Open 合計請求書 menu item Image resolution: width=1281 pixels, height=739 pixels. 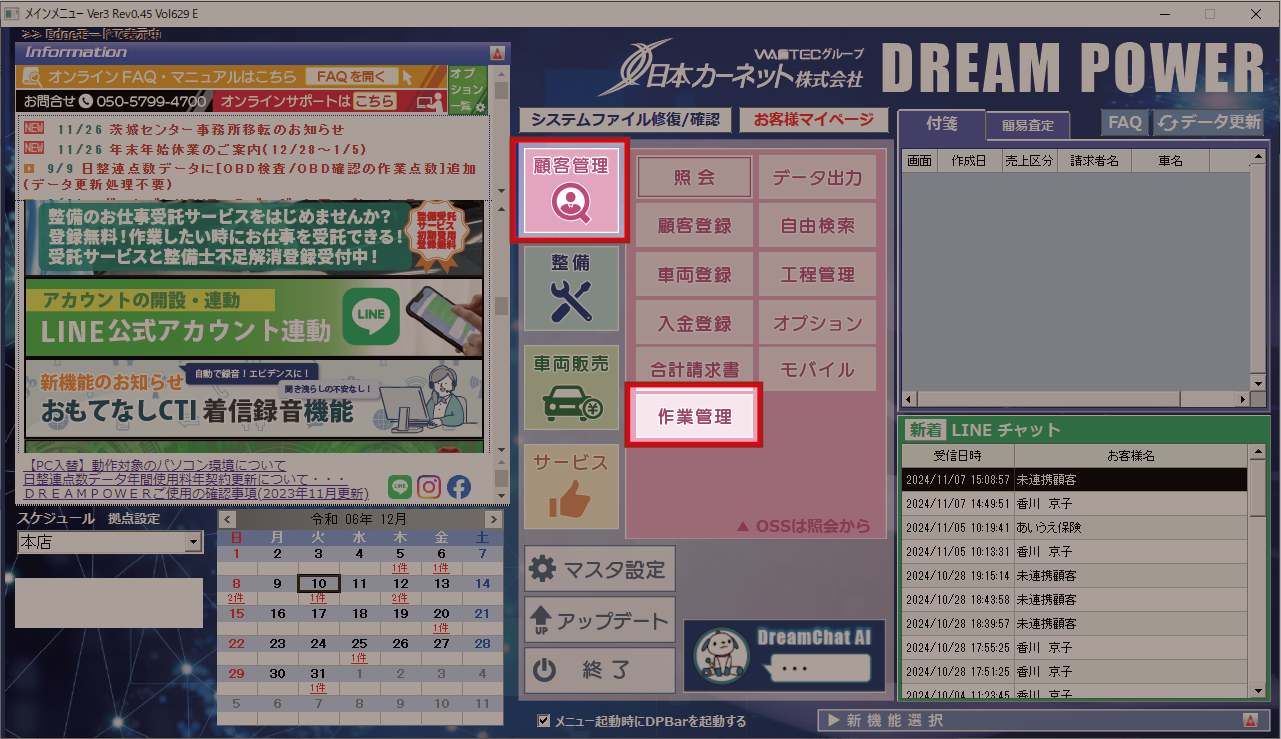694,369
